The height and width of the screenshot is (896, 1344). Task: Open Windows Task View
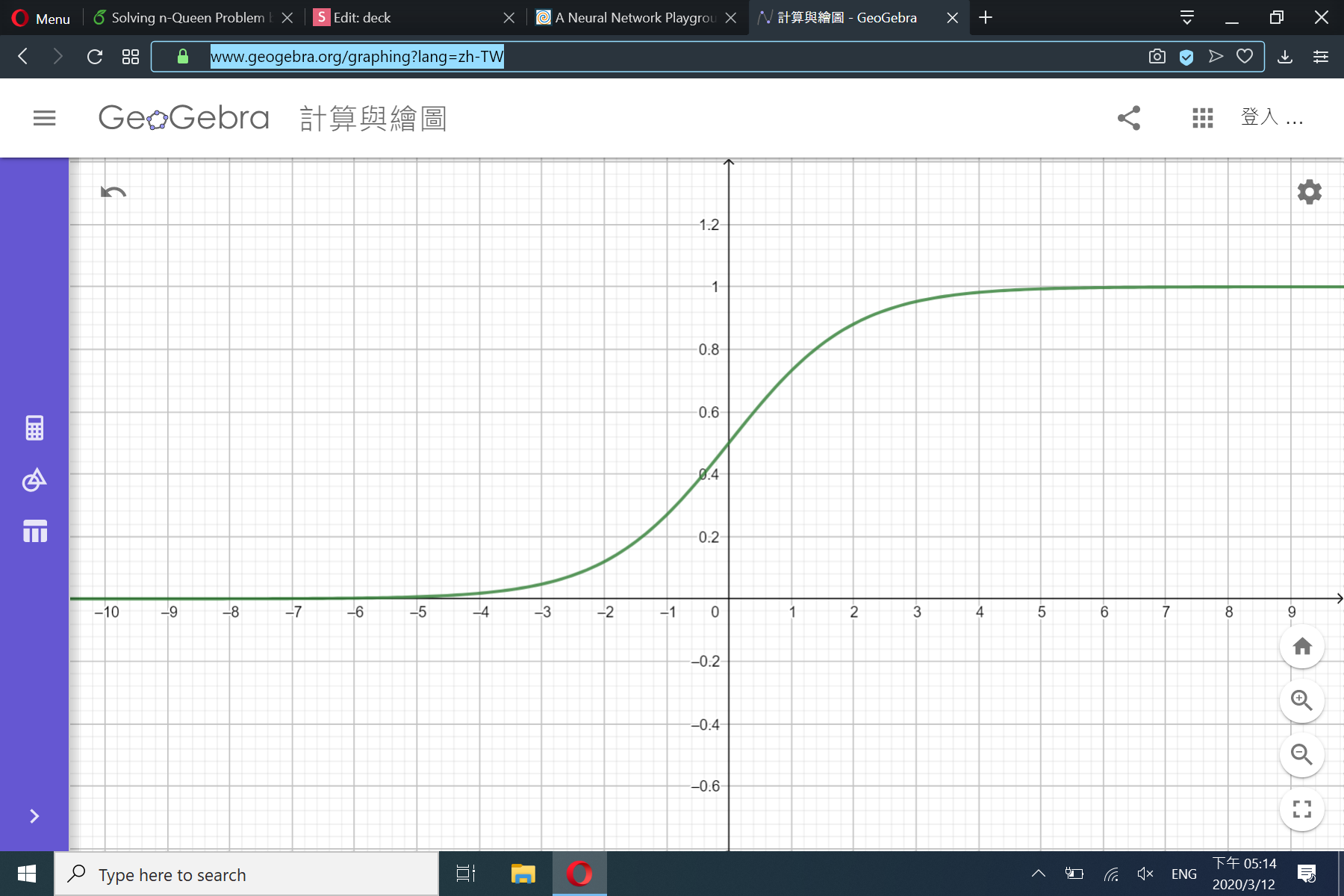pos(466,874)
